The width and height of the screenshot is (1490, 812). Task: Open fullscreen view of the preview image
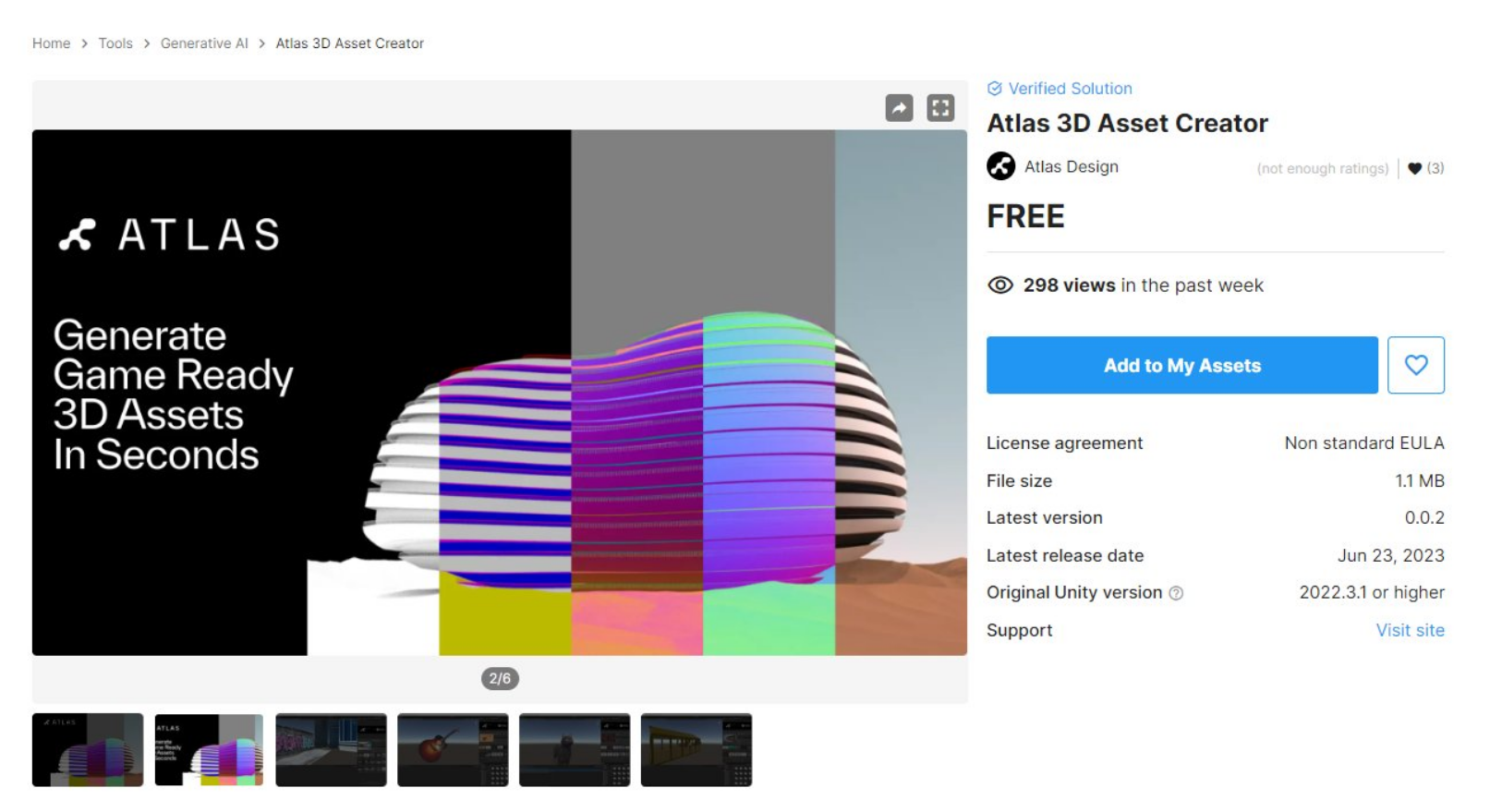tap(940, 108)
